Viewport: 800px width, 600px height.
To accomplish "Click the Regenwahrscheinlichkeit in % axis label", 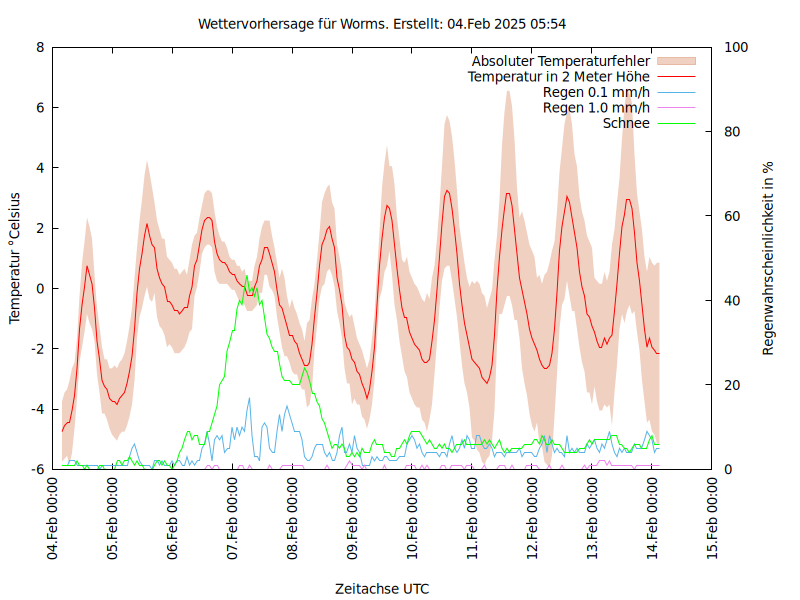I will pyautogui.click(x=769, y=259).
